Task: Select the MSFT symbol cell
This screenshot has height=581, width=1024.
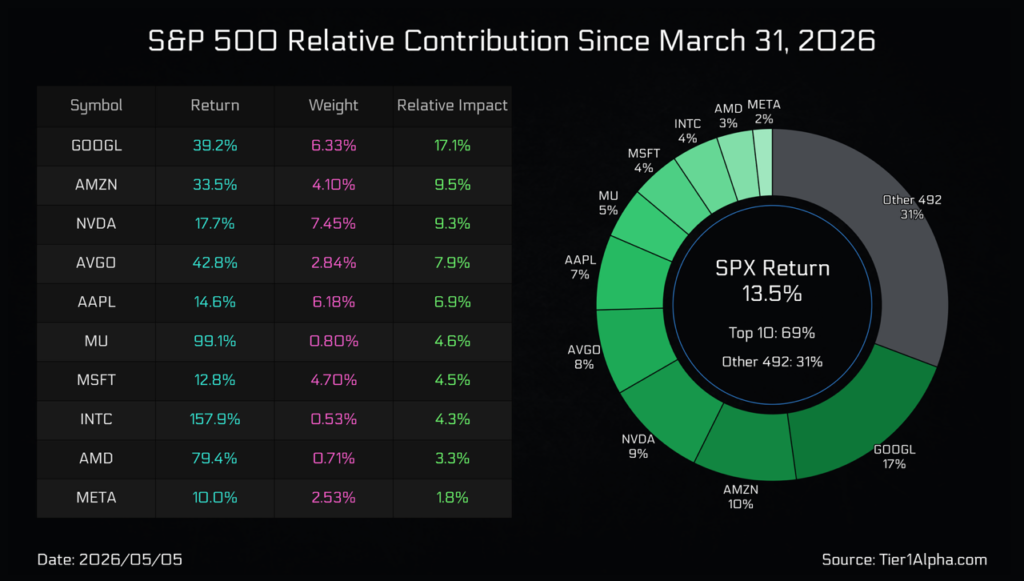Action: click(x=96, y=380)
